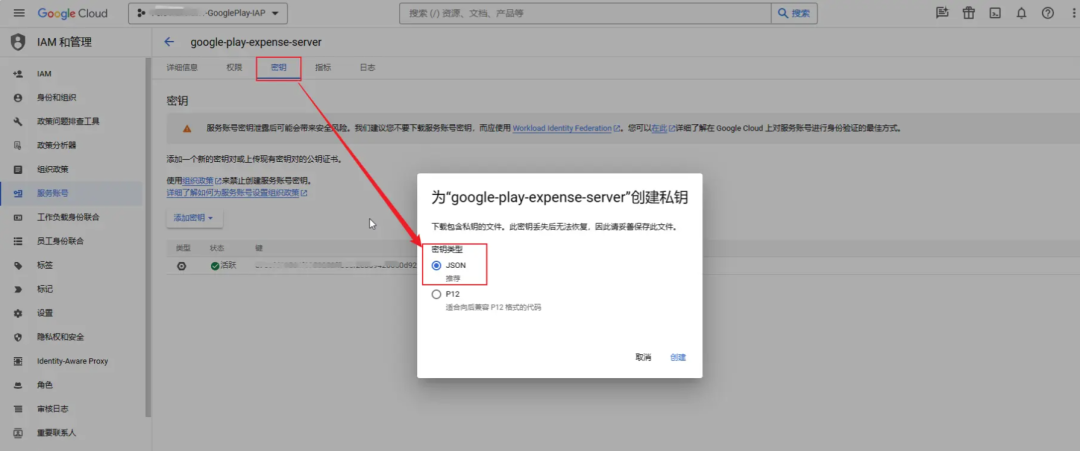The height and width of the screenshot is (451, 1080).
Task: Click the gift free trial icon
Action: (969, 13)
